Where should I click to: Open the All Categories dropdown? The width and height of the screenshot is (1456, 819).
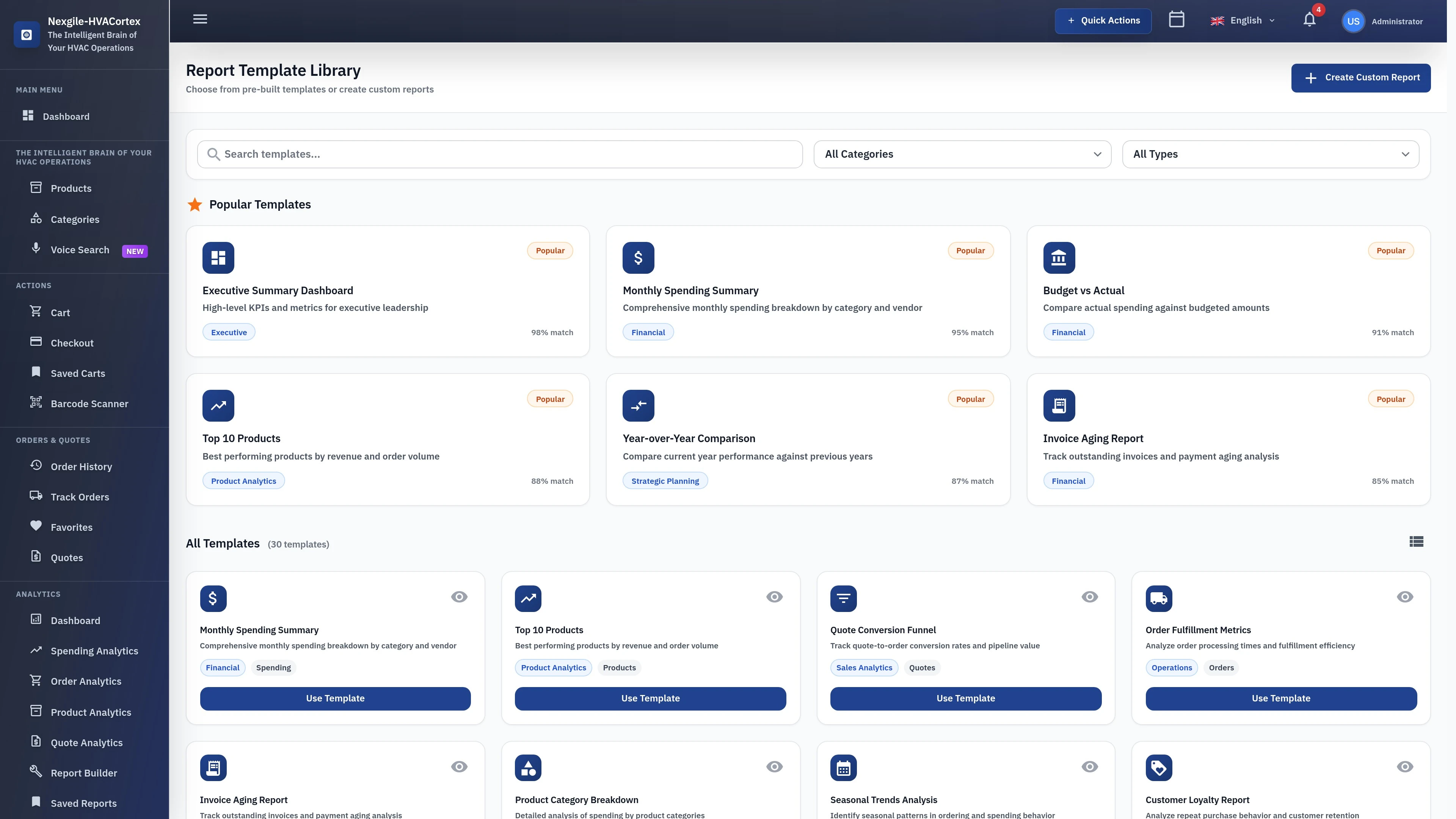pyautogui.click(x=963, y=154)
